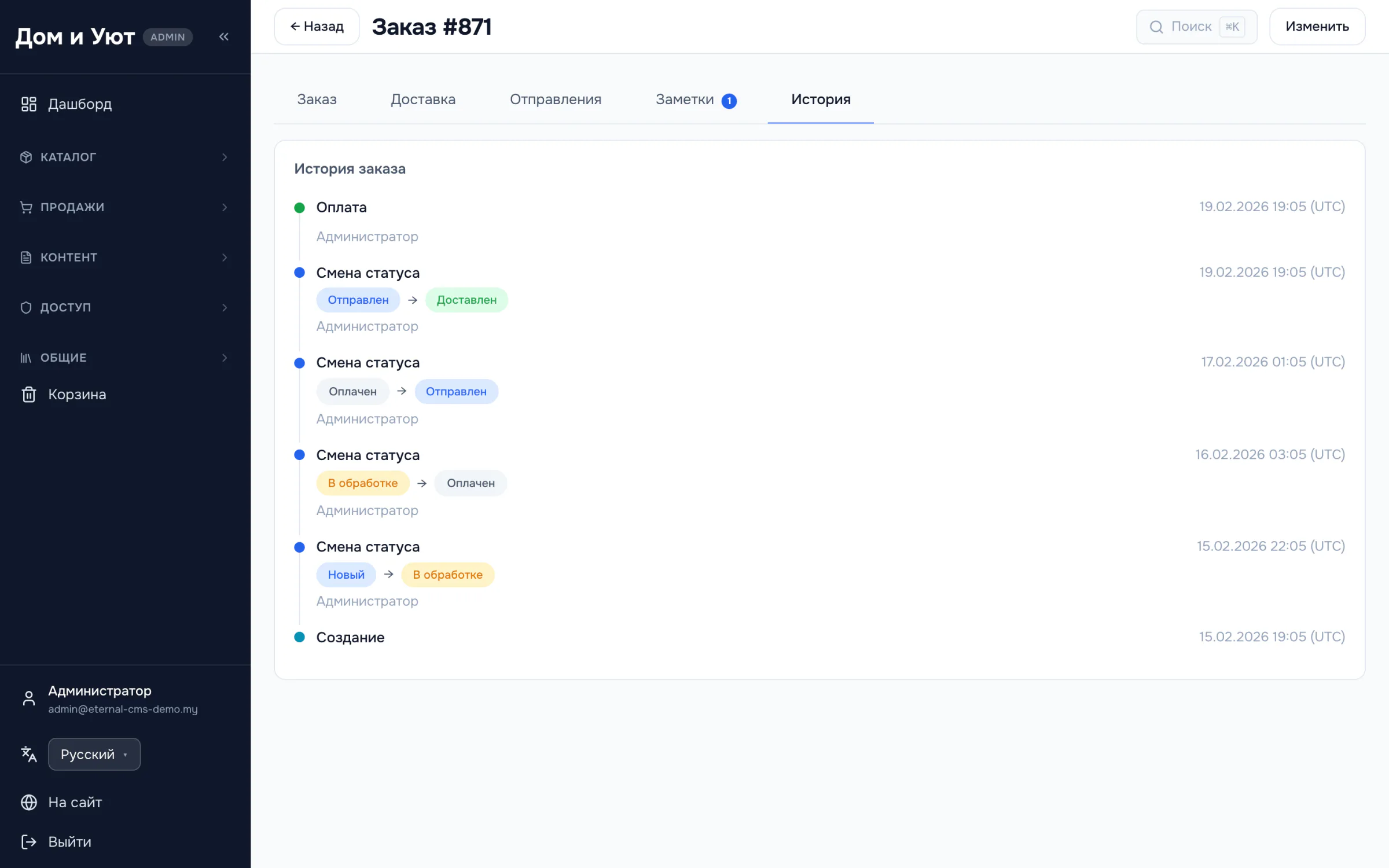Click the КАТАЛОГ box icon
The height and width of the screenshot is (868, 1389).
pyautogui.click(x=26, y=157)
